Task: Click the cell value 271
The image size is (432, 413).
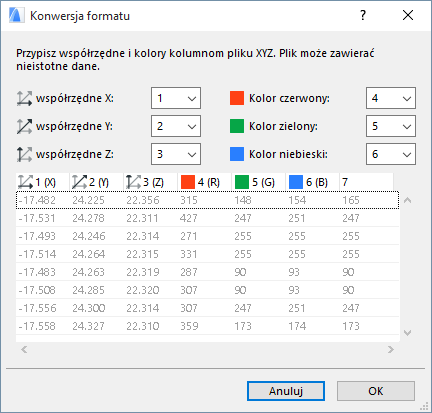Action: (189, 236)
